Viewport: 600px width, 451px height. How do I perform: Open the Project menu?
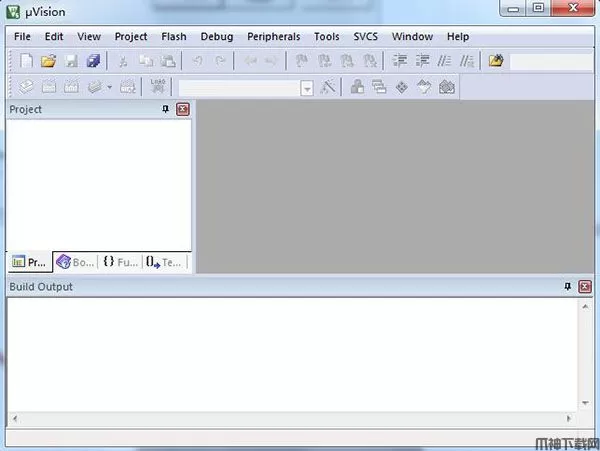click(x=131, y=37)
